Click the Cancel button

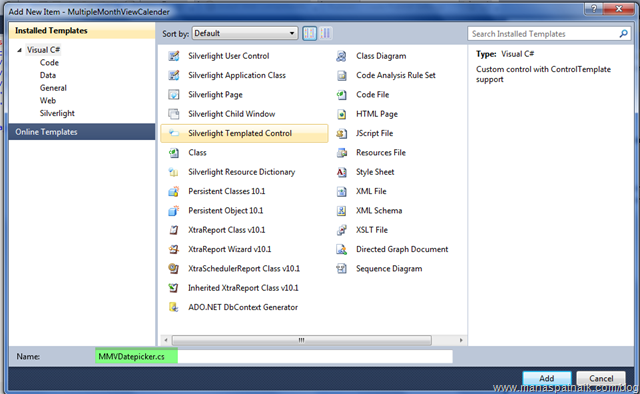(600, 378)
